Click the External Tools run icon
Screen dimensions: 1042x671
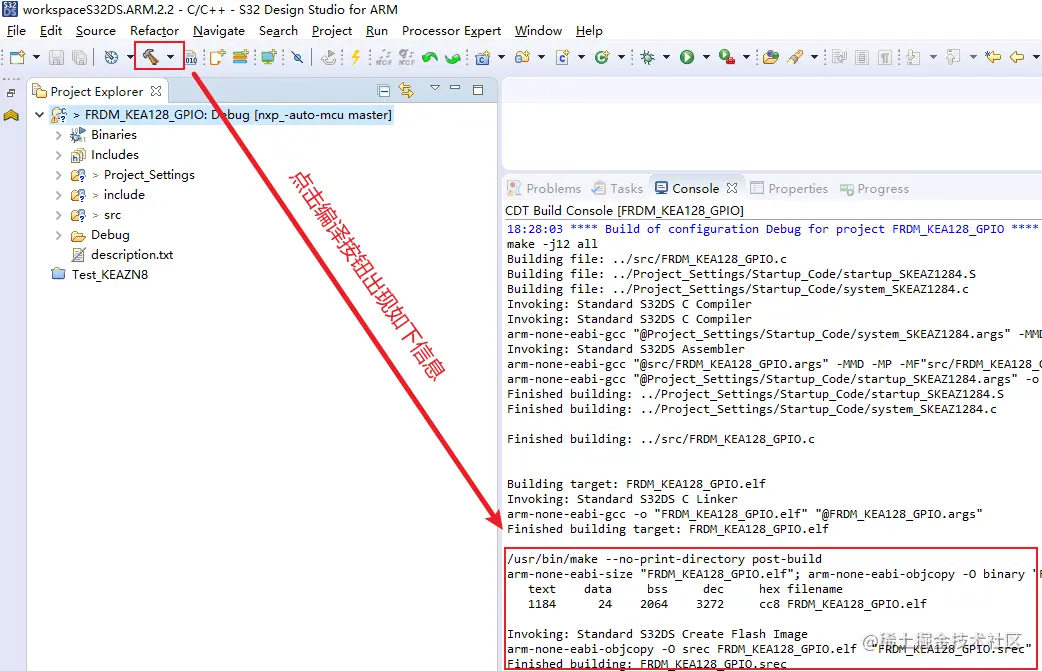[727, 57]
